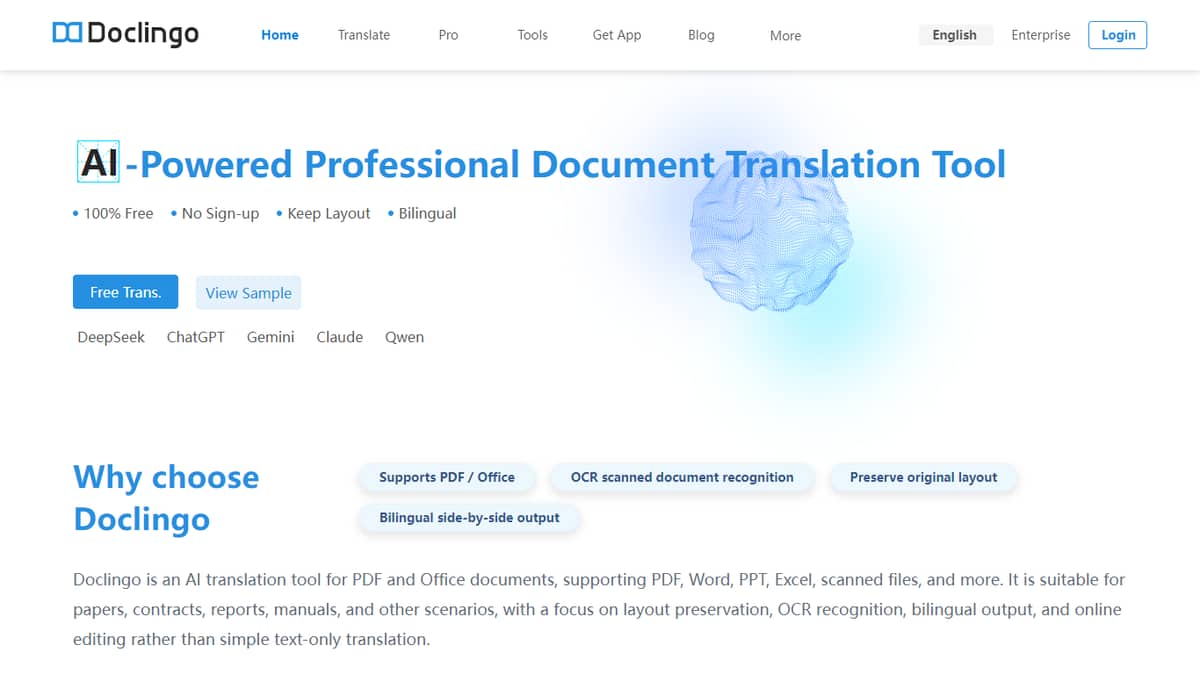Viewport: 1200px width, 674px height.
Task: Go to the Get App page
Action: pyautogui.click(x=617, y=35)
